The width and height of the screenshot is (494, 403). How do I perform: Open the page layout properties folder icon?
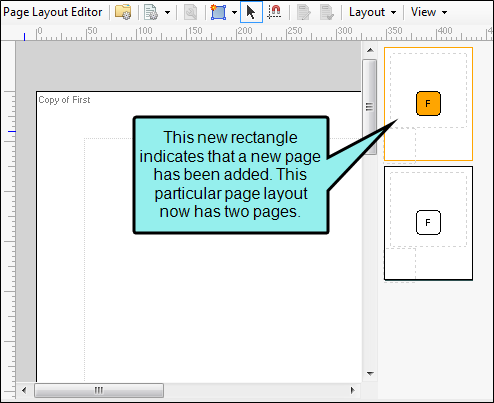[x=123, y=12]
